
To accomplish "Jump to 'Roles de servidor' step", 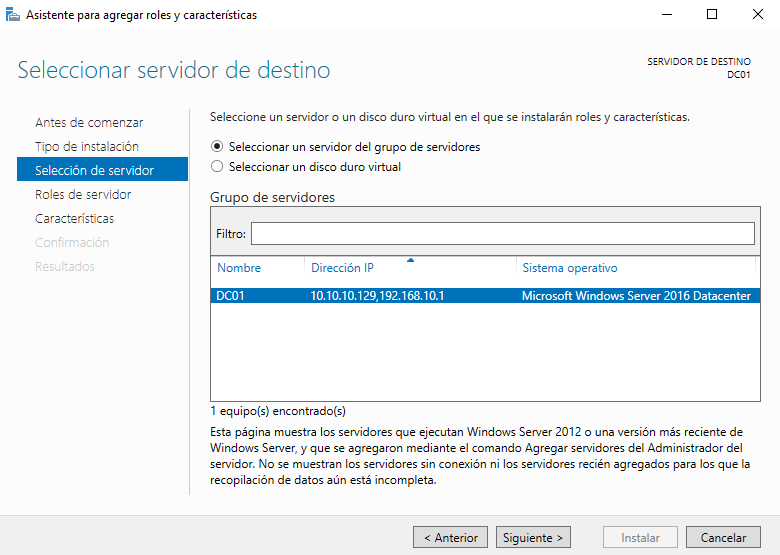I will click(x=83, y=195).
